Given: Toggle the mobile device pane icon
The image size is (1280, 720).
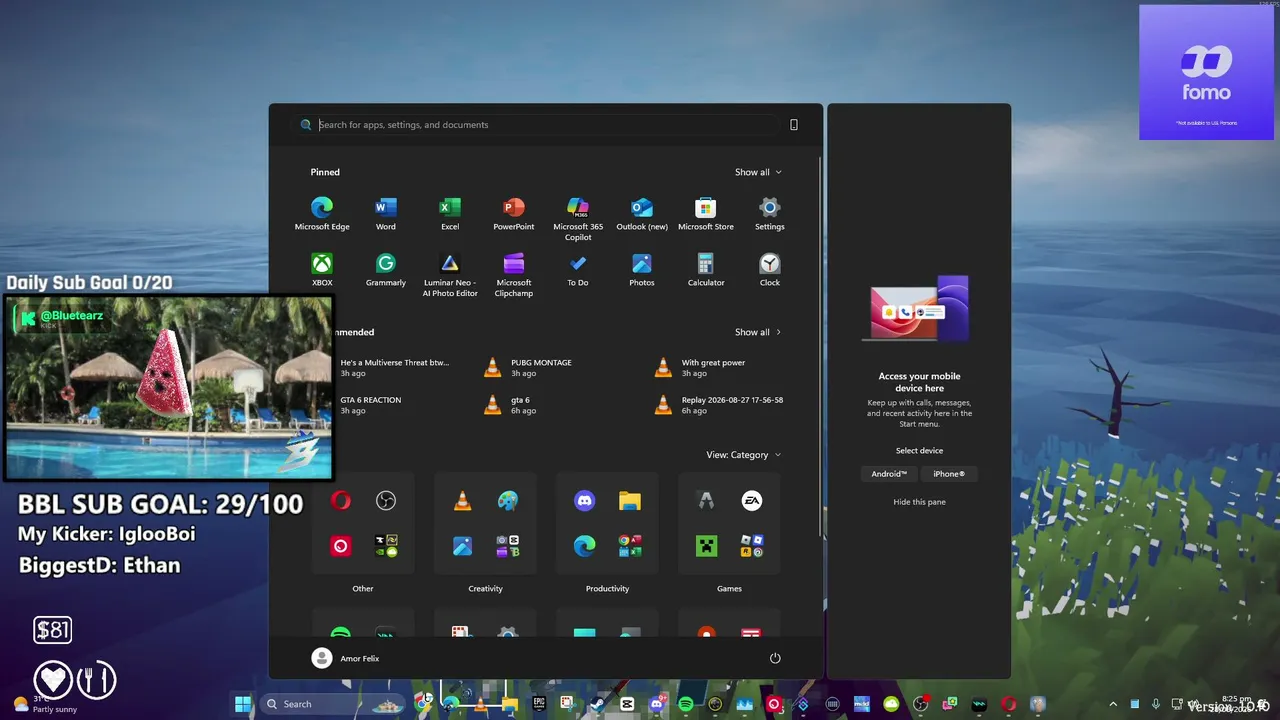Looking at the screenshot, I should point(794,125).
